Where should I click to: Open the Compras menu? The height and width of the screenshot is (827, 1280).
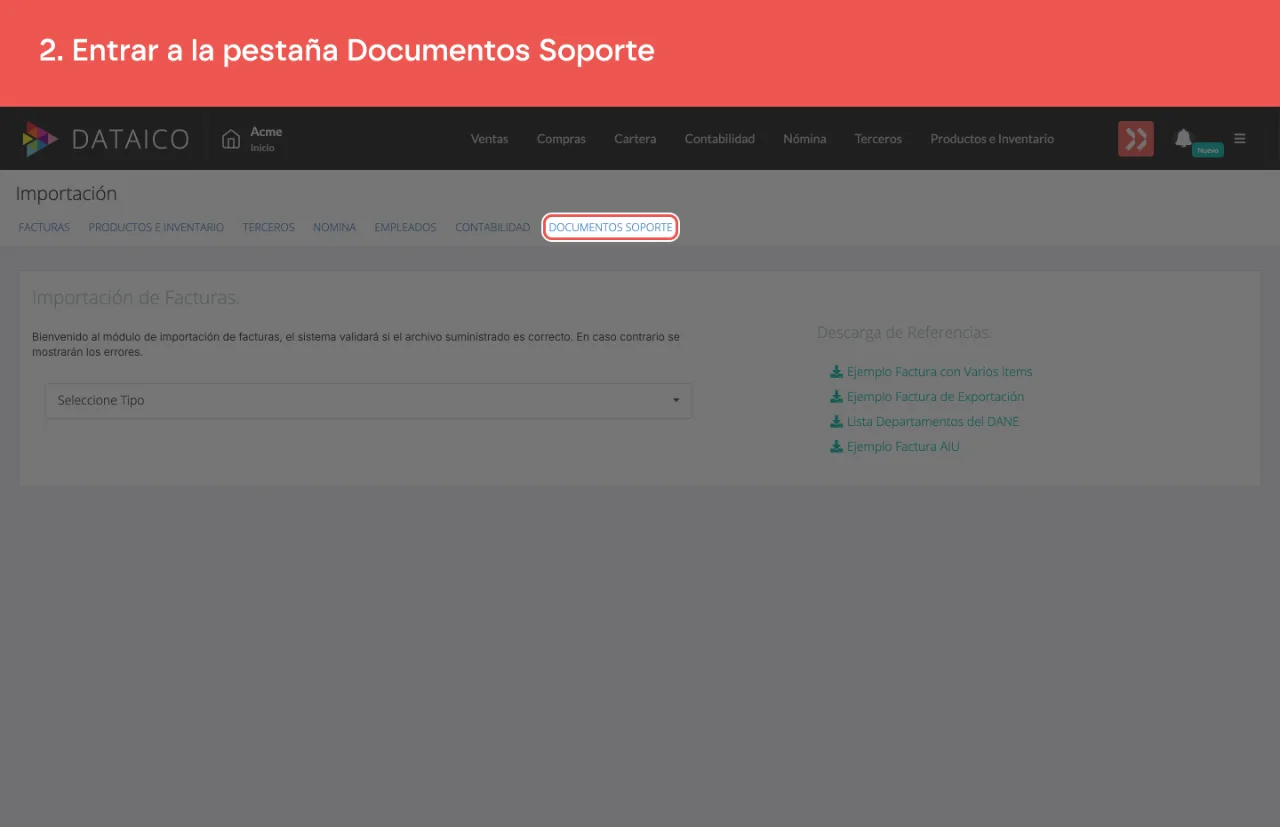(x=561, y=139)
